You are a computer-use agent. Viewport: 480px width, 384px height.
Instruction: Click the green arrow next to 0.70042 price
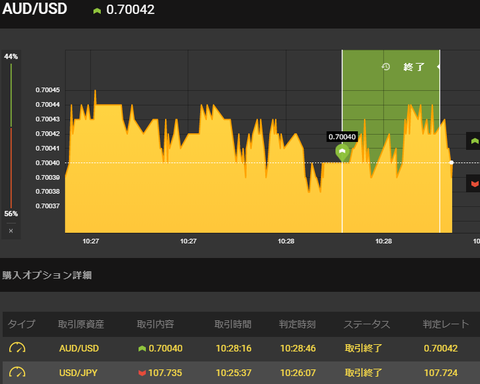pos(97,11)
